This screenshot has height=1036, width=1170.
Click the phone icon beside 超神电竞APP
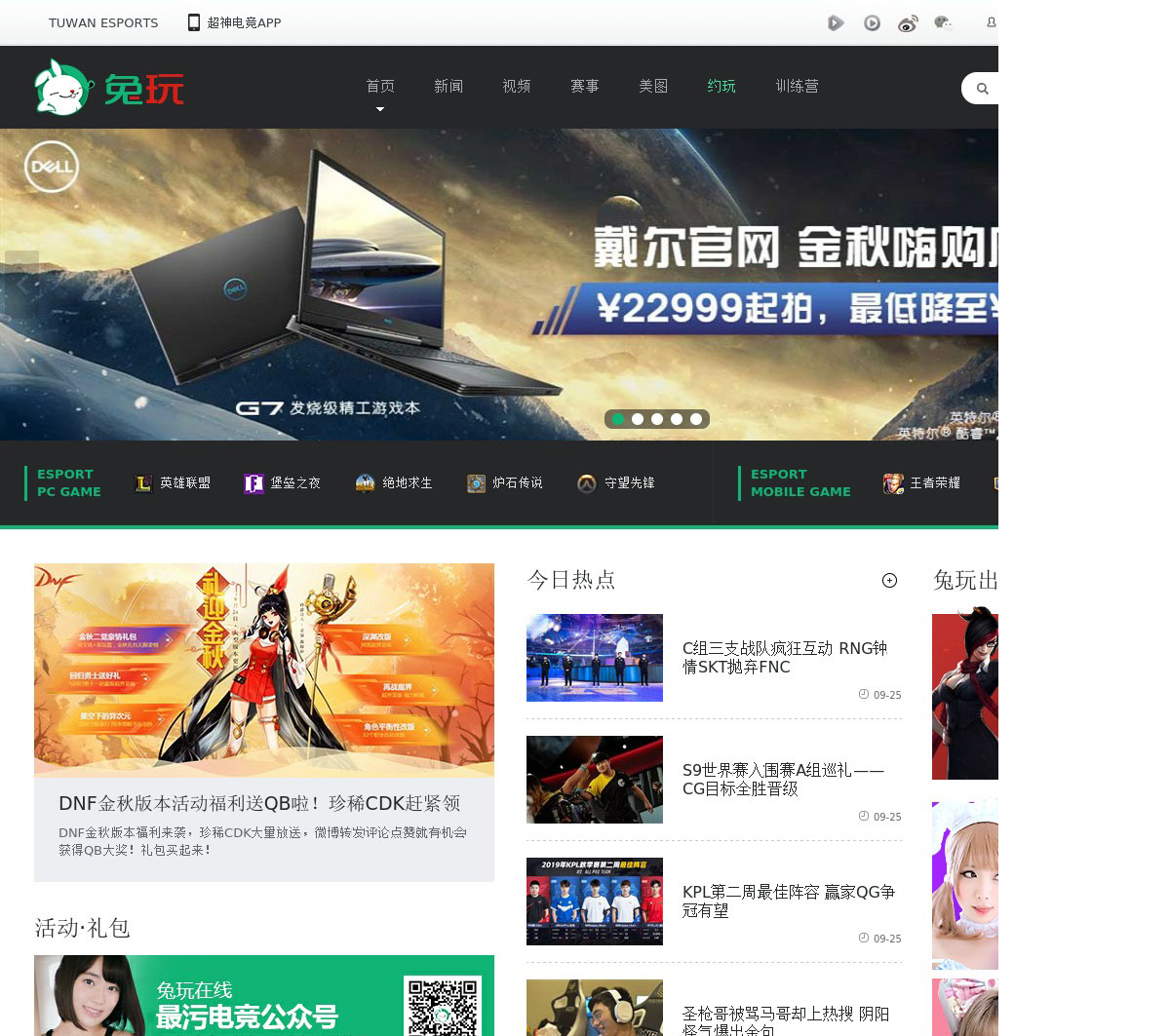coord(194,22)
